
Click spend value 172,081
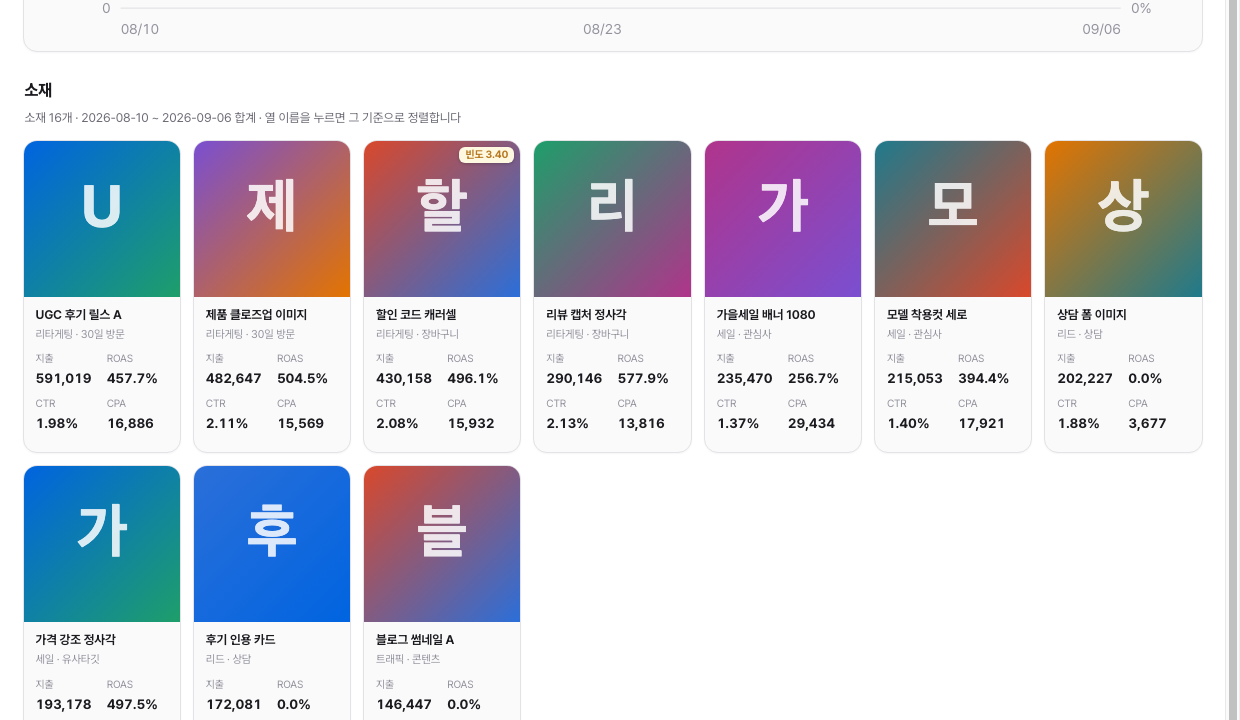coord(234,705)
